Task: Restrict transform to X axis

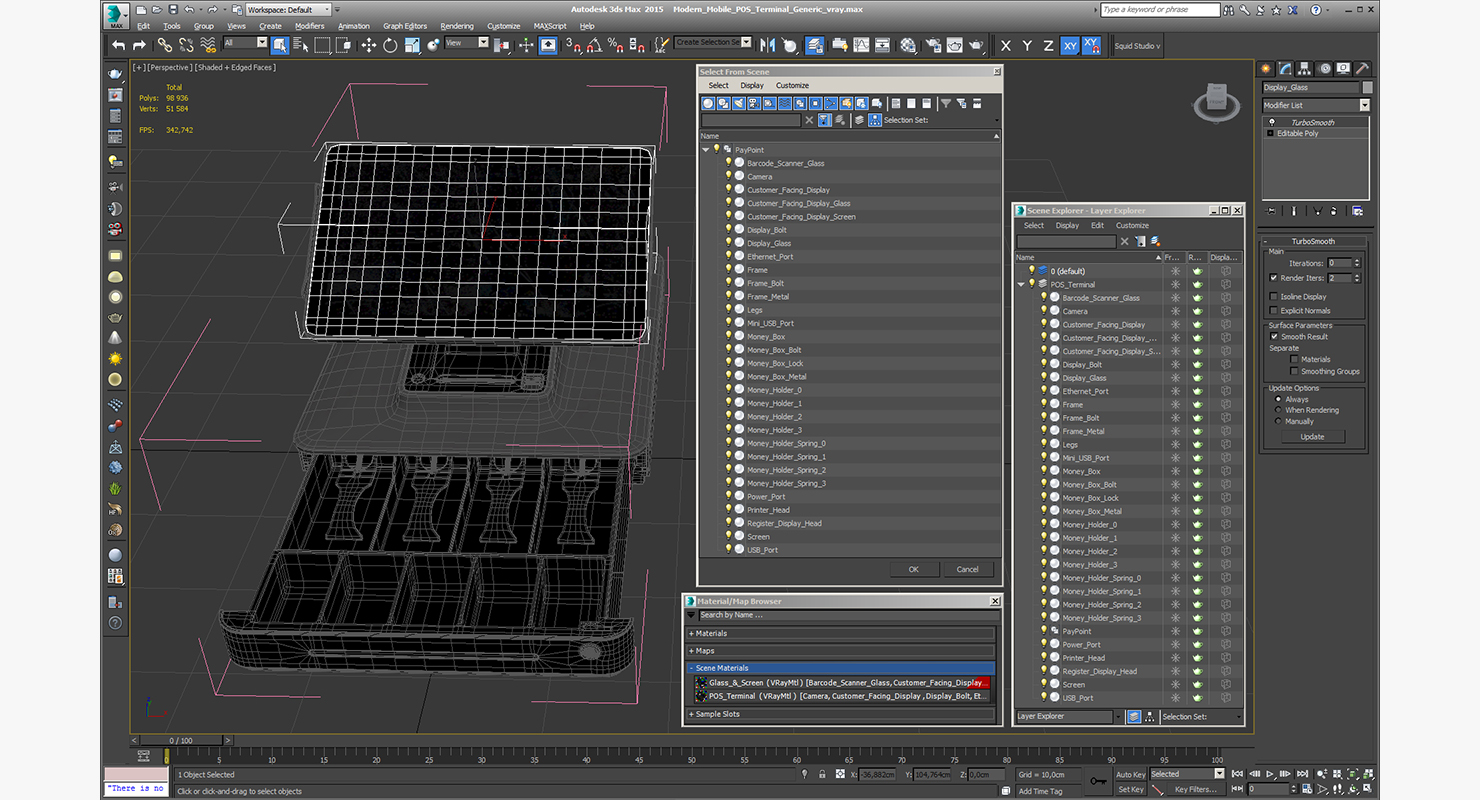Action: tap(1005, 46)
